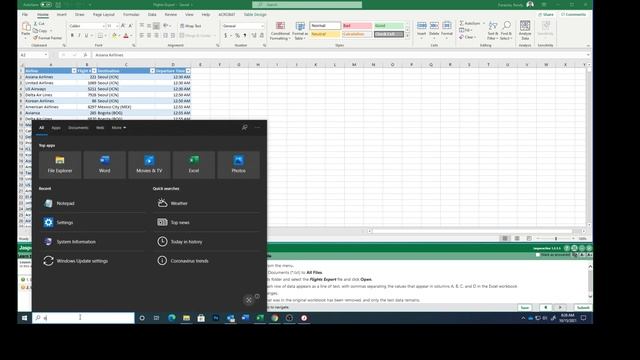
Task: Toggle the Mark as answered checkbox
Action: (538, 255)
